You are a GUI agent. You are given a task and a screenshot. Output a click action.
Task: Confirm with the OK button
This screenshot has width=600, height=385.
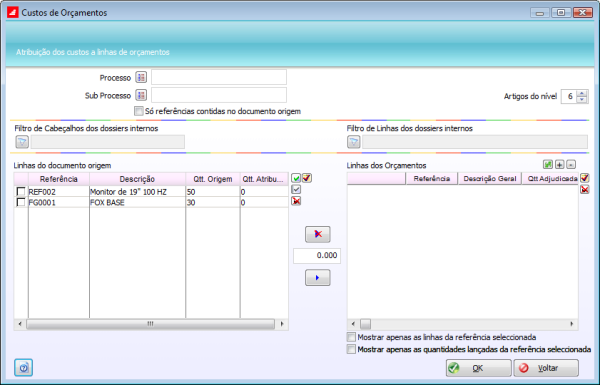click(478, 368)
